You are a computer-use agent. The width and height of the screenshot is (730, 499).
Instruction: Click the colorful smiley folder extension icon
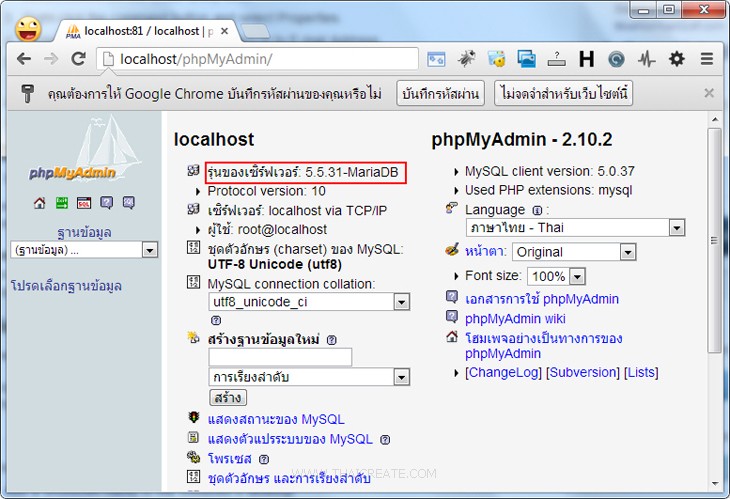click(x=496, y=59)
